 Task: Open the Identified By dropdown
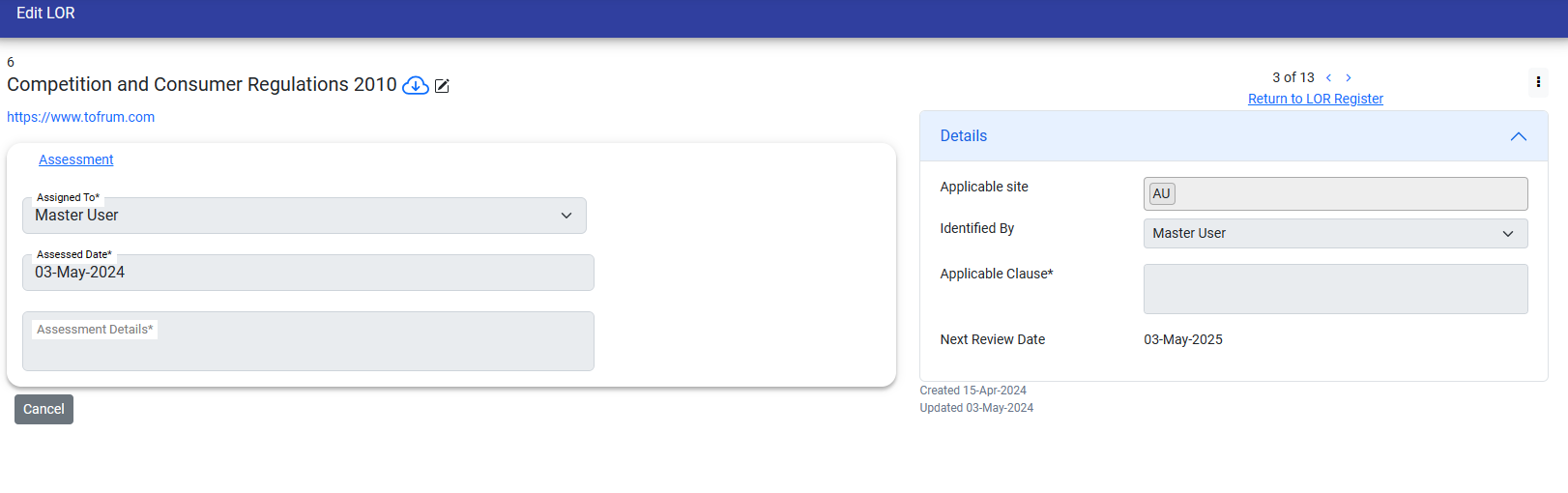click(1334, 234)
